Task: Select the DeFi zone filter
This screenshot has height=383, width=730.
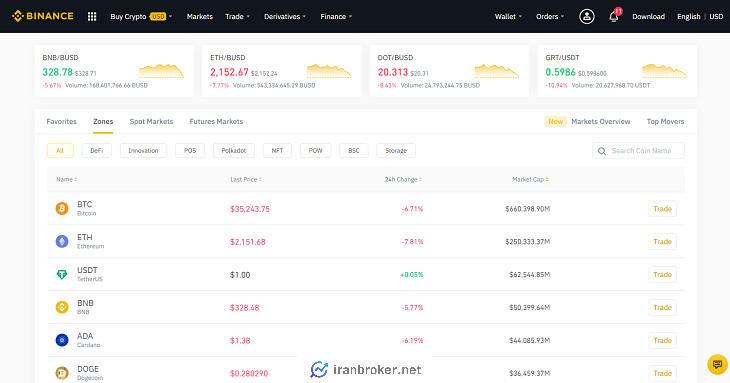Action: pyautogui.click(x=97, y=150)
